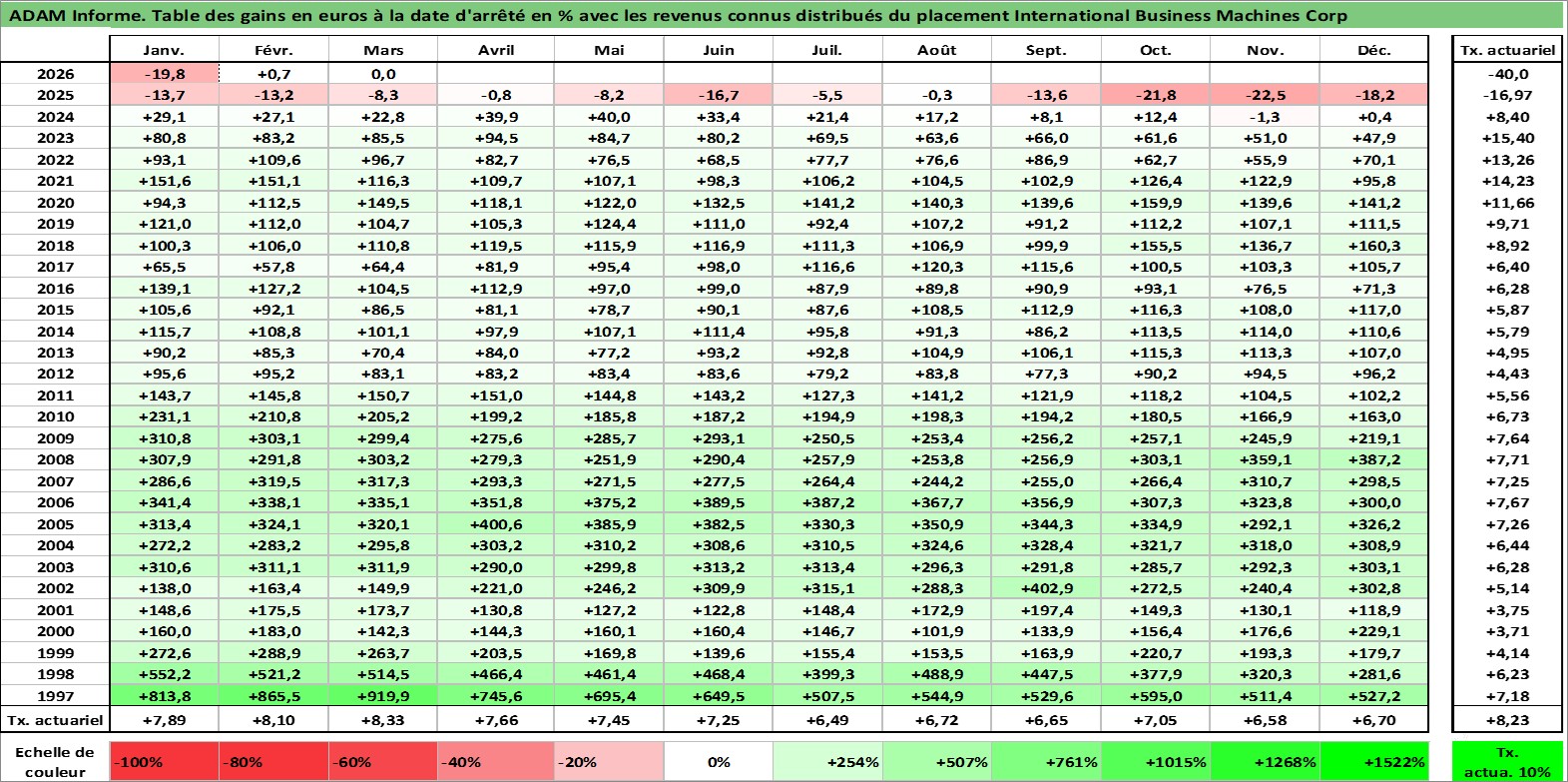
Task: Click the +139,1 cell in row 2016
Action: (x=164, y=289)
